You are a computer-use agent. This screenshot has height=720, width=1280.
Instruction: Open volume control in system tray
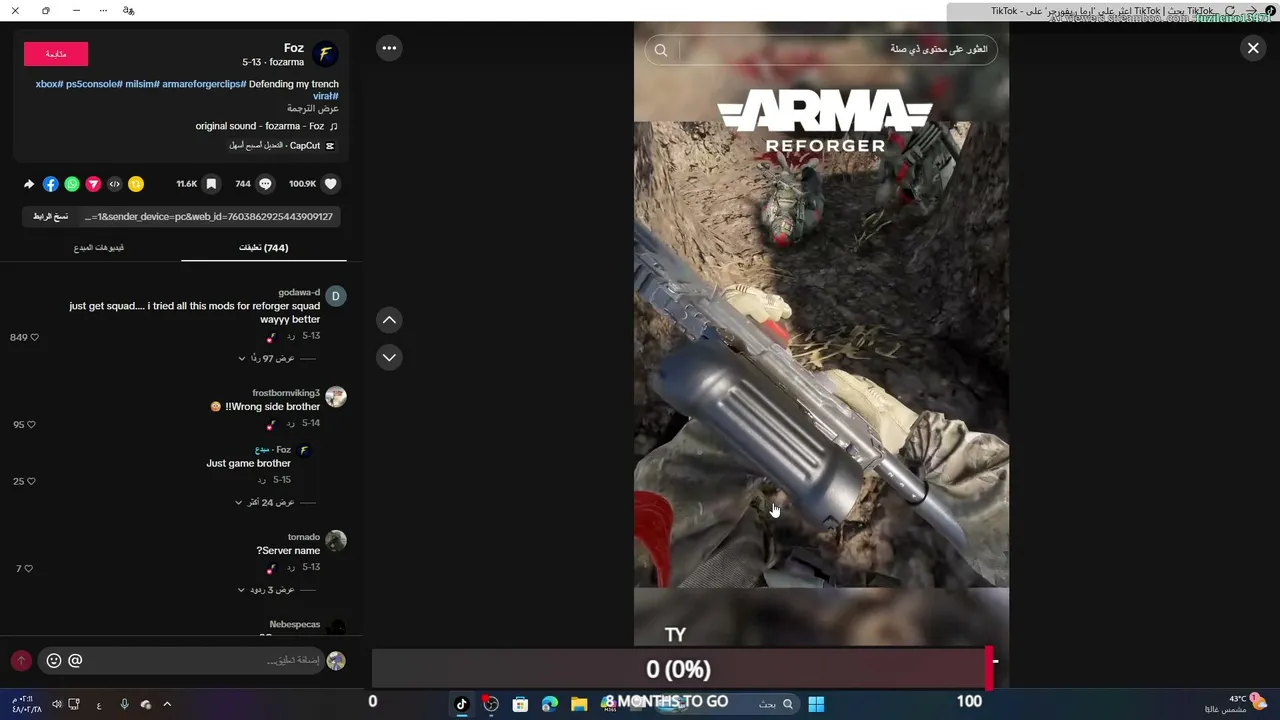[57, 704]
